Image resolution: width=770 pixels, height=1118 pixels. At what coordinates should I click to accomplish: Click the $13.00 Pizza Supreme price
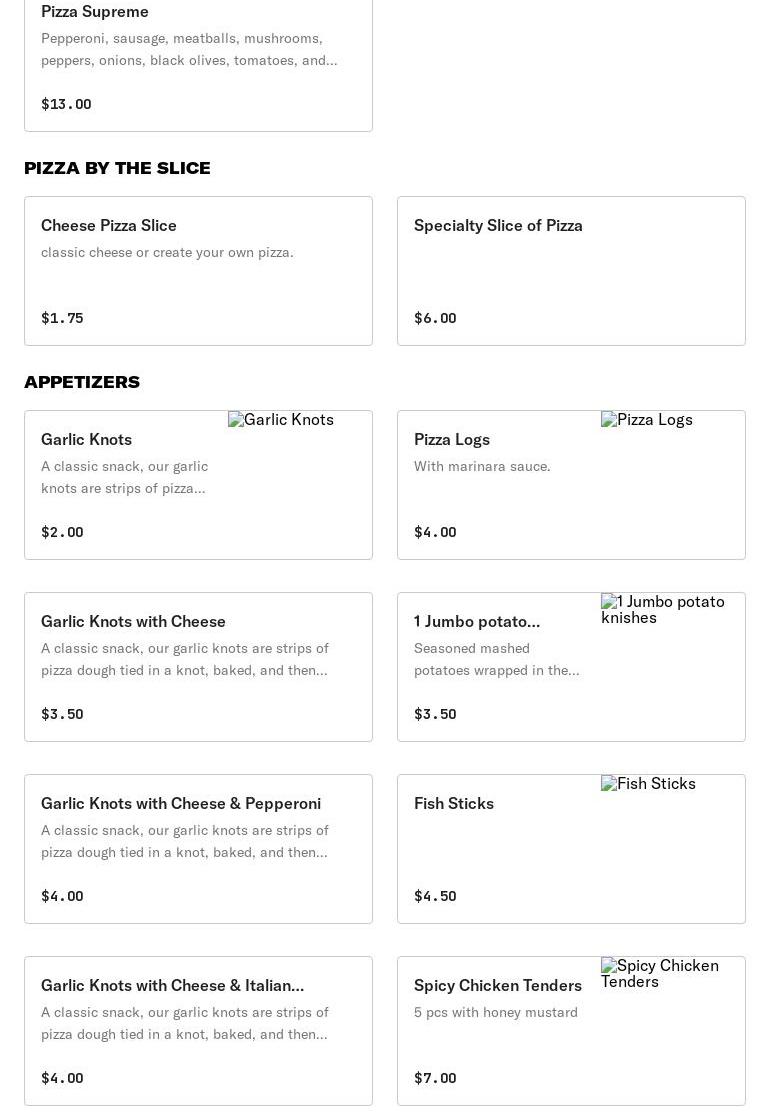[x=66, y=104]
